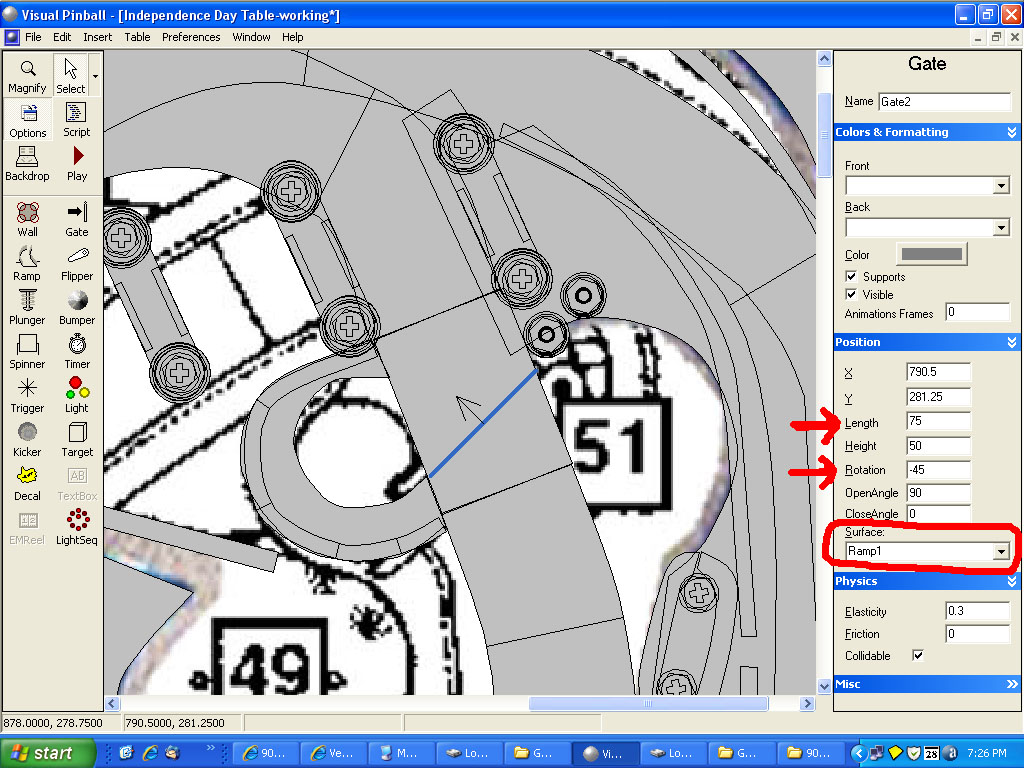Open the Surface dropdown showing Ramp1
This screenshot has width=1024, height=768.
tap(1000, 552)
